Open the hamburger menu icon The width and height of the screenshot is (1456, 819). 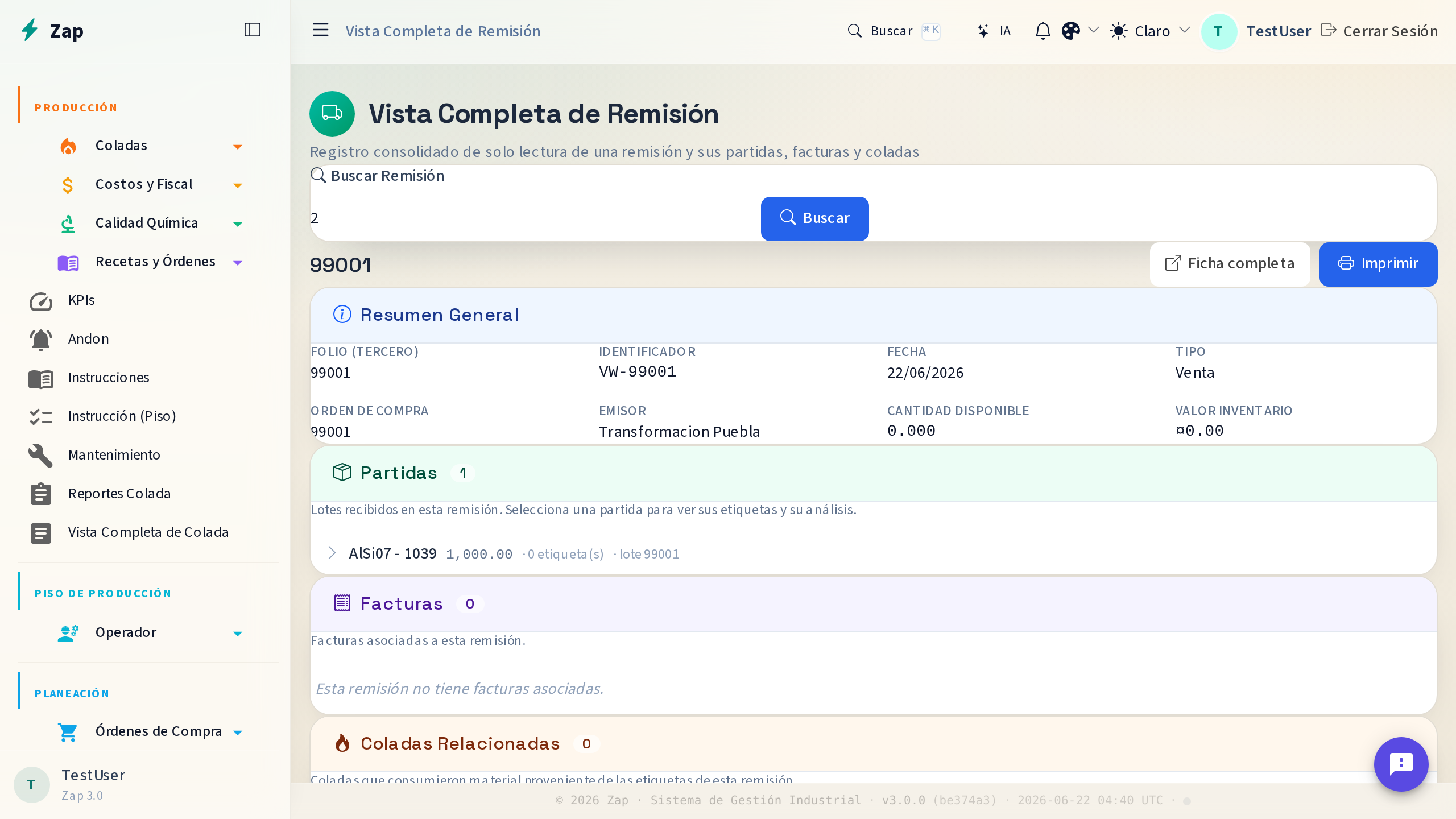(x=321, y=30)
